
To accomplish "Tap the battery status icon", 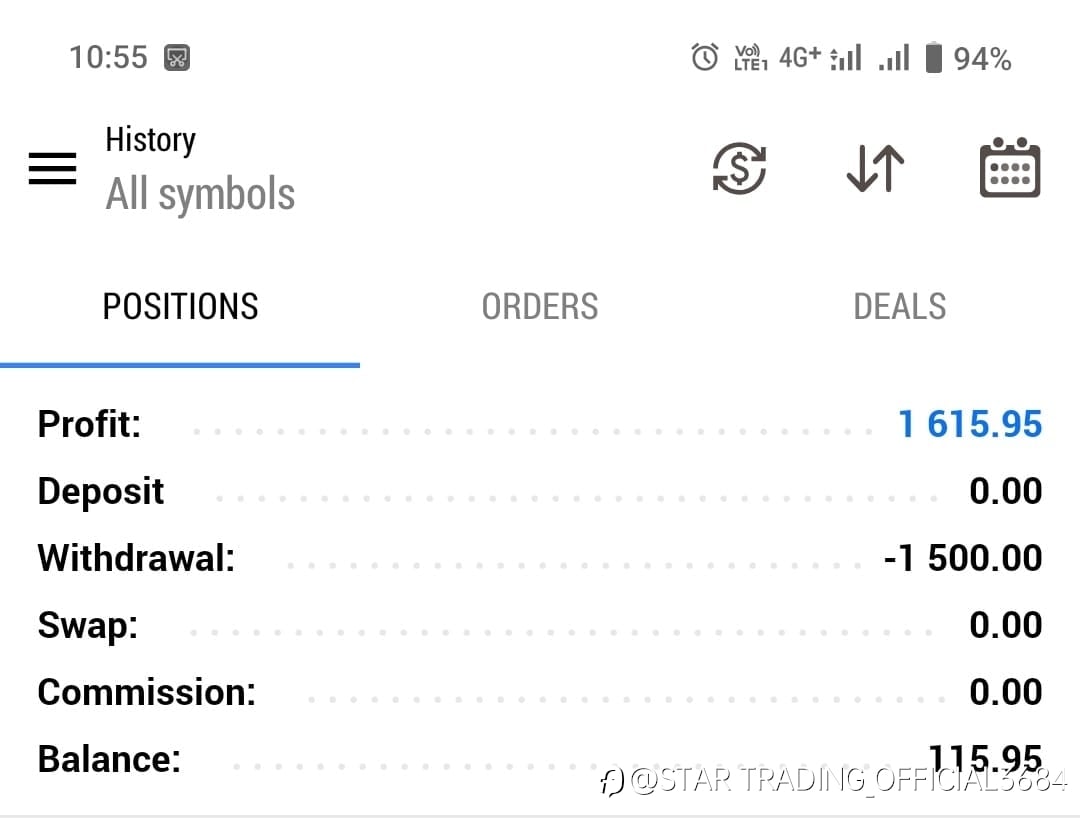I will (934, 58).
